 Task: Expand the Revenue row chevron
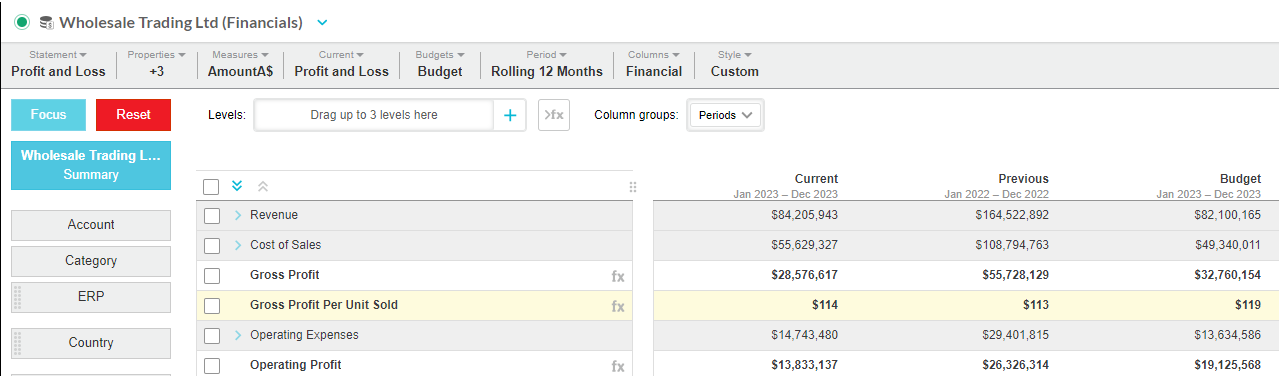click(238, 215)
